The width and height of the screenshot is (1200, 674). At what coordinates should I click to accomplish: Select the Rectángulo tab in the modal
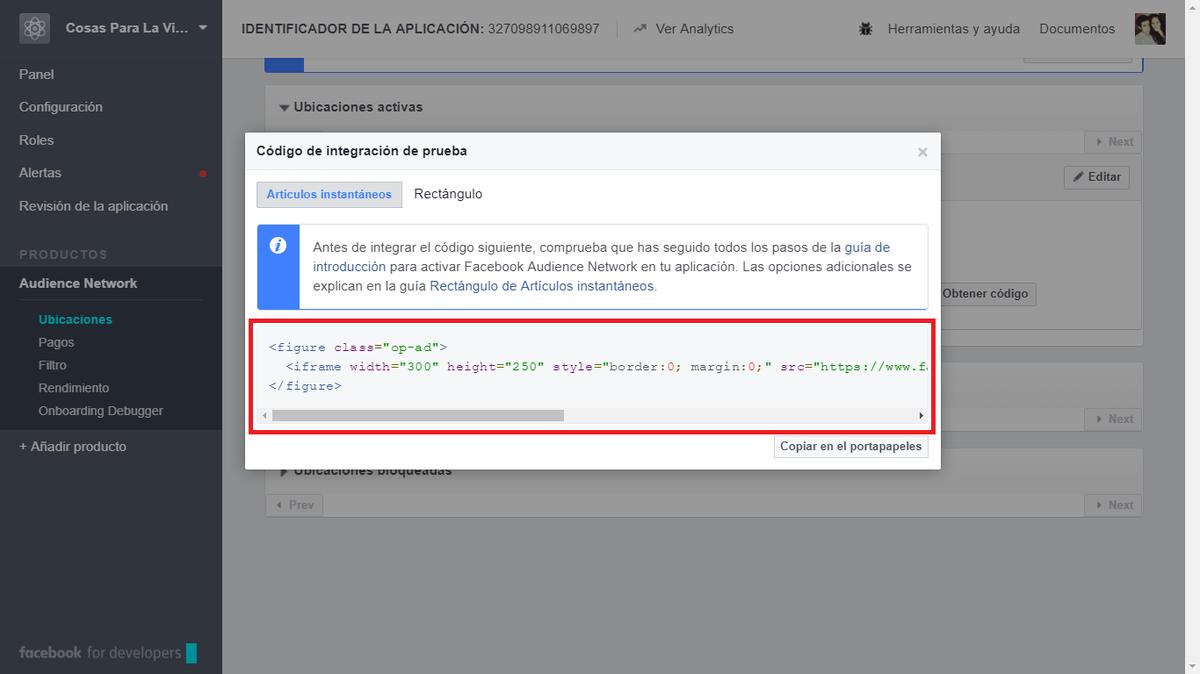(x=448, y=194)
